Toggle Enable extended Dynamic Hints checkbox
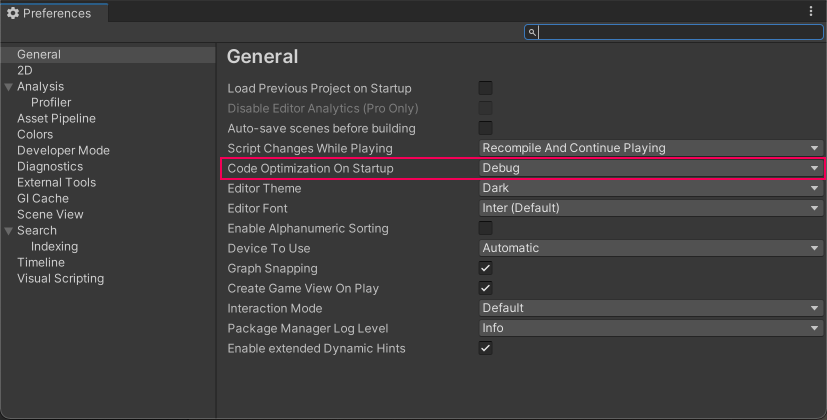This screenshot has height=420, width=827. [x=486, y=348]
